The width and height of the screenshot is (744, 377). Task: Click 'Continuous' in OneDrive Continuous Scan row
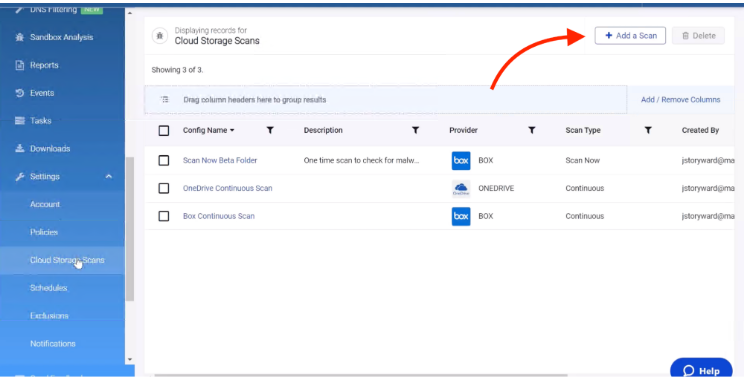click(585, 188)
